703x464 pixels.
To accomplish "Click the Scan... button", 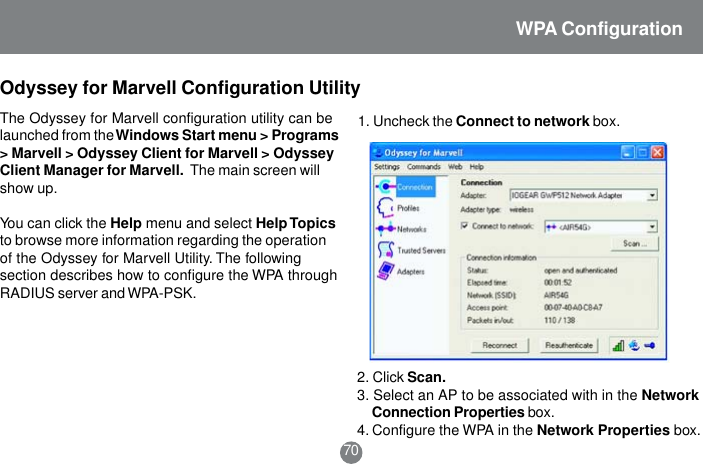I will [634, 243].
